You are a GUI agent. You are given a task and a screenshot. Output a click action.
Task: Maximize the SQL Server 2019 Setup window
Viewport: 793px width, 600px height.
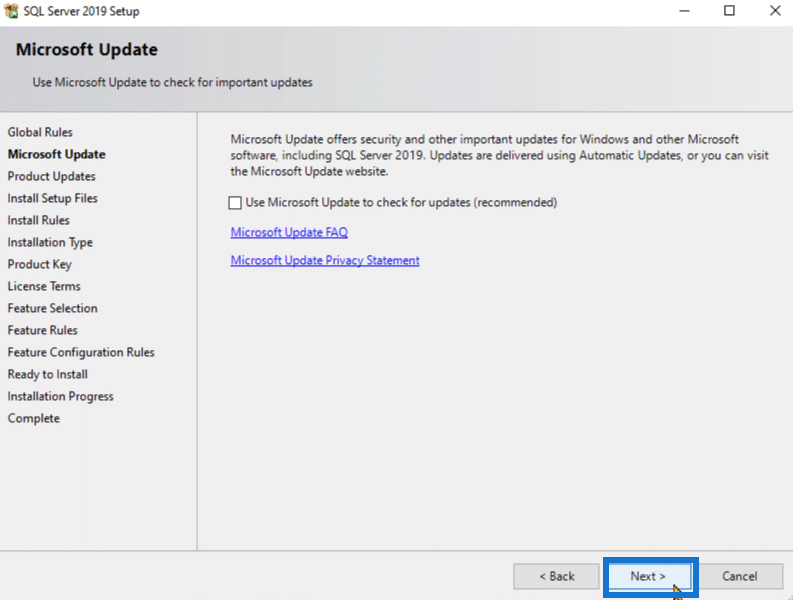tap(729, 11)
